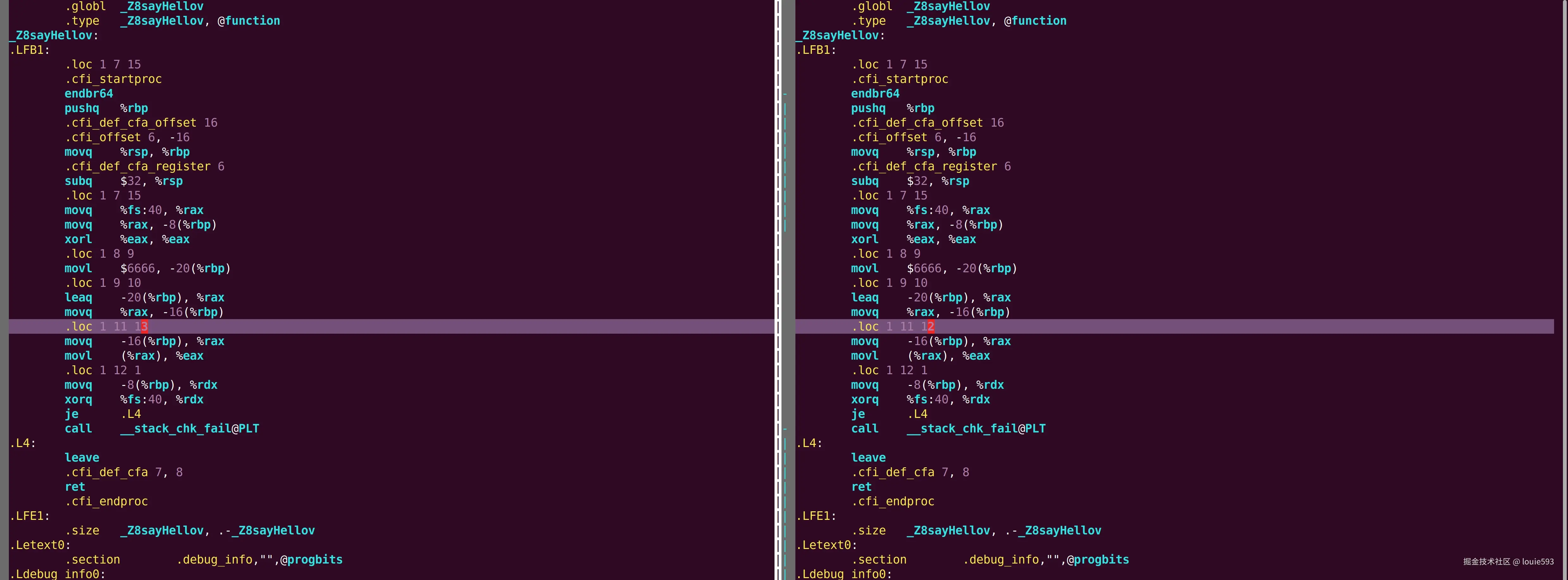Click the louie593 watermark text
This screenshot has height=580, width=1568.
1538,562
